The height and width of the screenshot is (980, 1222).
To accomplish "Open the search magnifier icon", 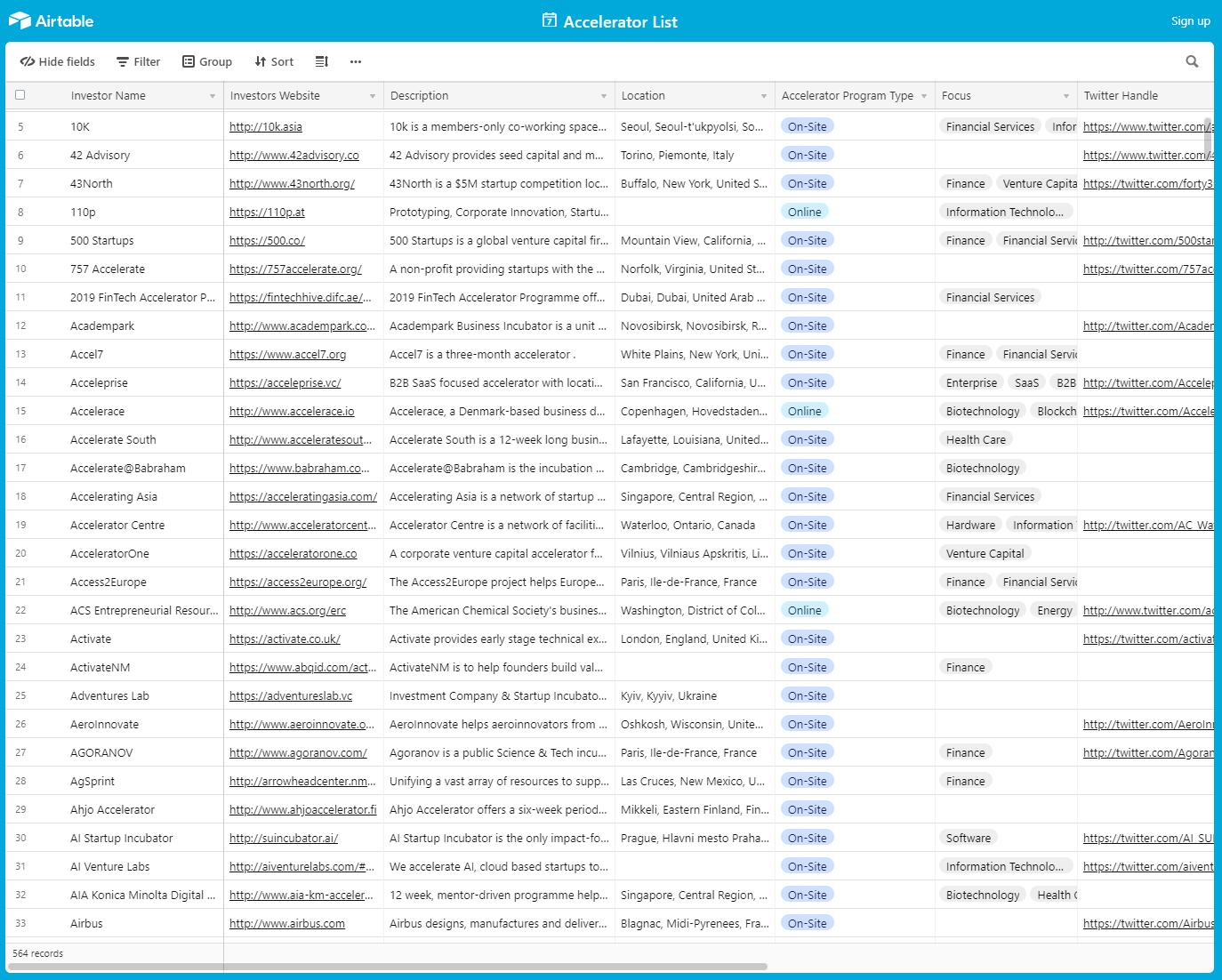I will [1192, 61].
